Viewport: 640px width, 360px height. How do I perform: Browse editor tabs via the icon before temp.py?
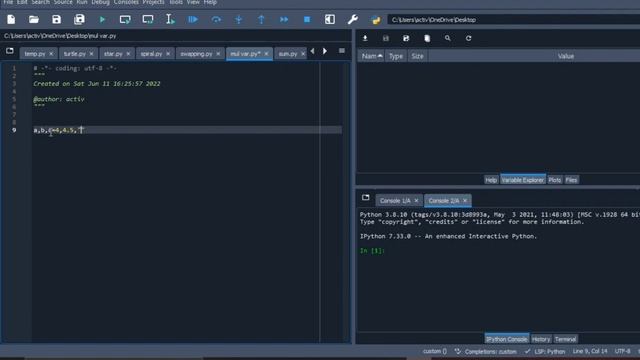click(10, 51)
